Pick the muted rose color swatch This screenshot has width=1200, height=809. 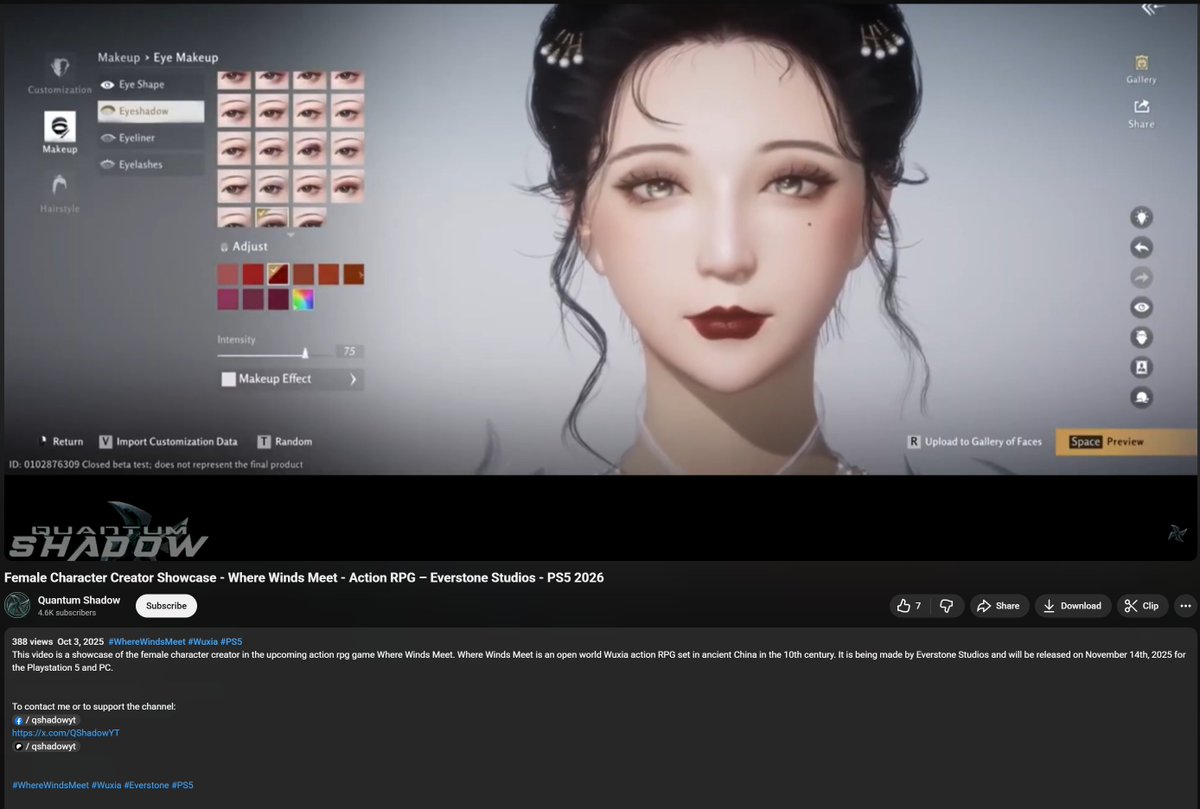coord(228,273)
